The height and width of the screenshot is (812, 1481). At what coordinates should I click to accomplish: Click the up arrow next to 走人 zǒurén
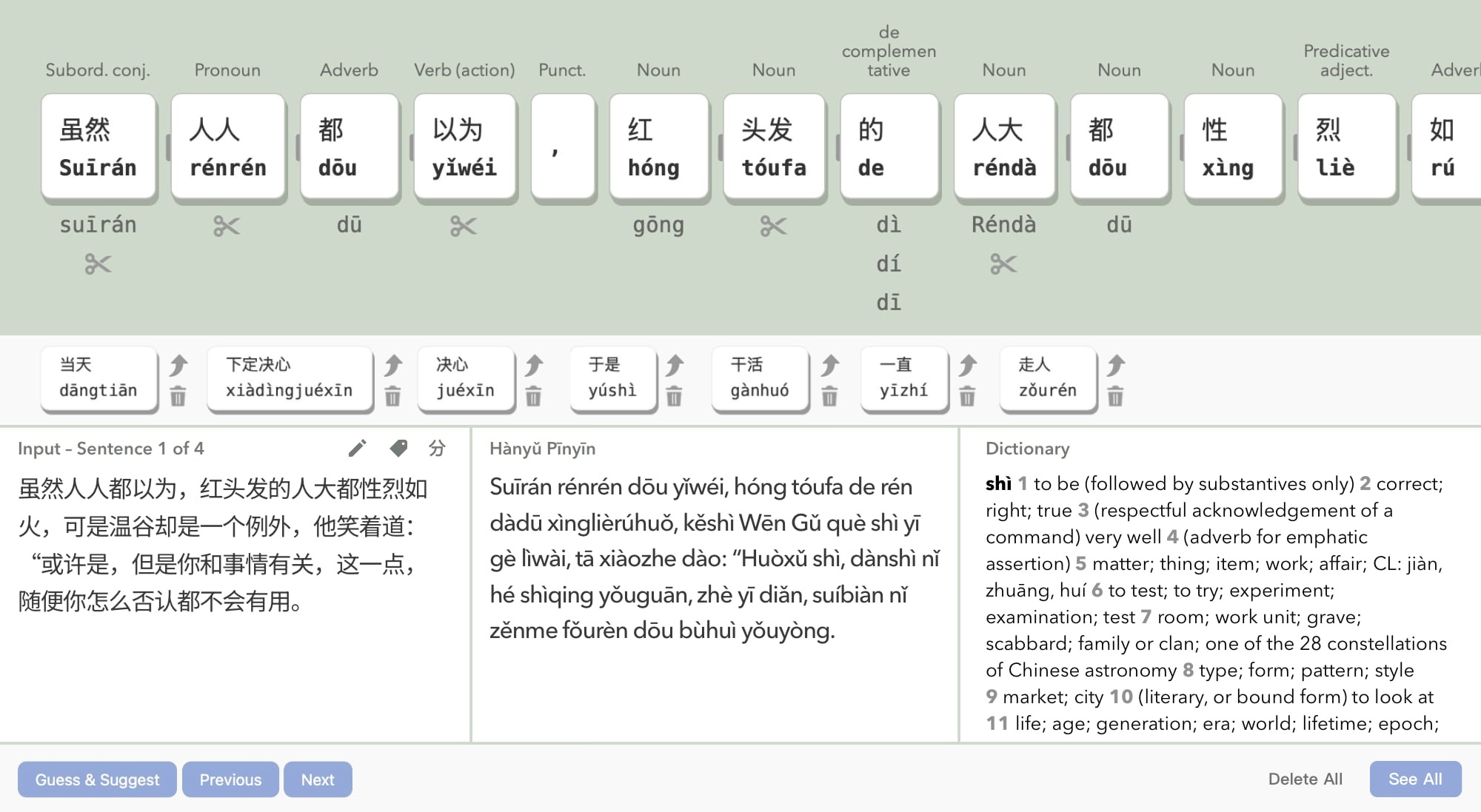[x=1116, y=365]
